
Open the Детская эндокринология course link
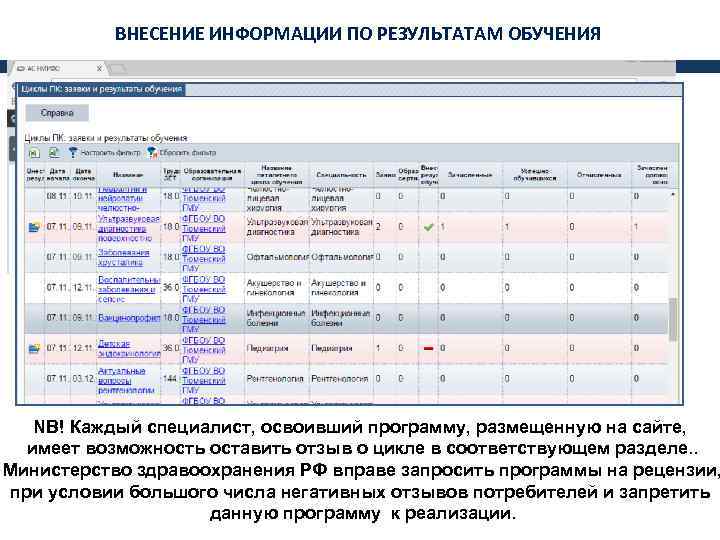129,349
